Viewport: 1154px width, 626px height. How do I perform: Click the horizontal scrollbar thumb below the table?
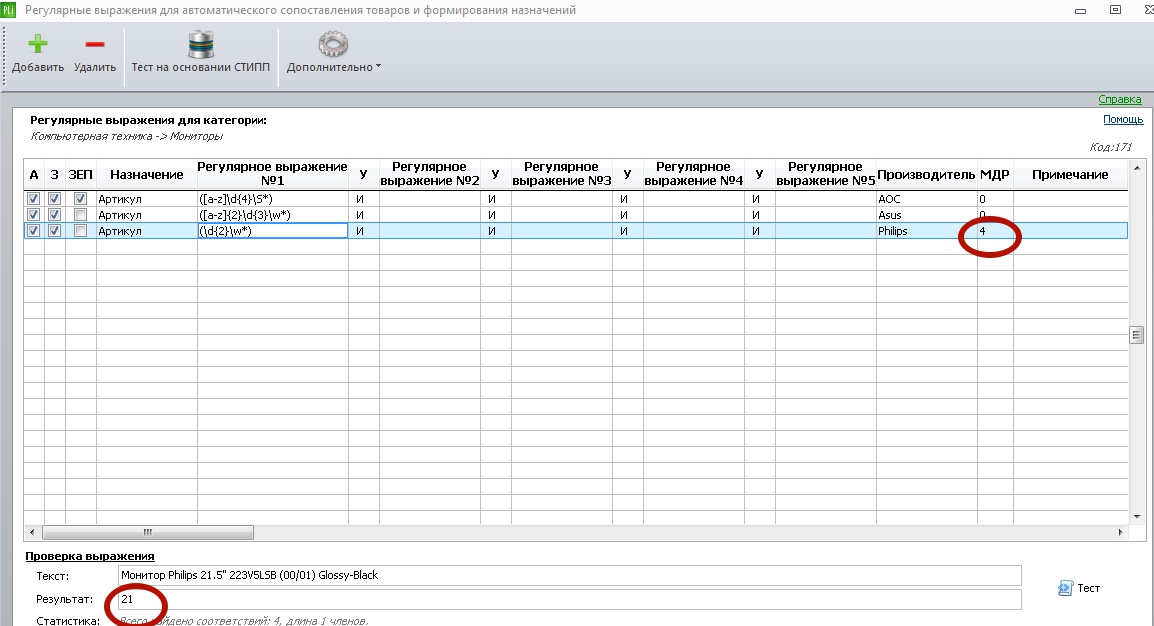point(148,532)
